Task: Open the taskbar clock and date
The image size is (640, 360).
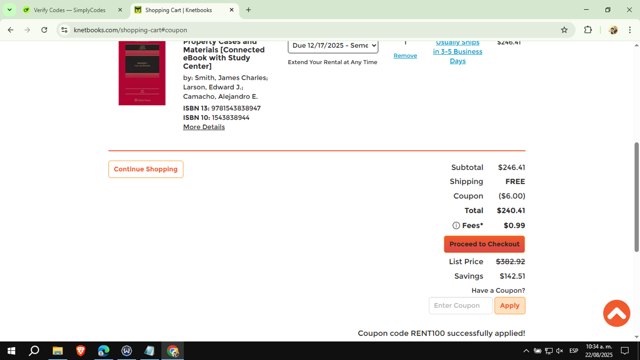Action: tap(599, 351)
